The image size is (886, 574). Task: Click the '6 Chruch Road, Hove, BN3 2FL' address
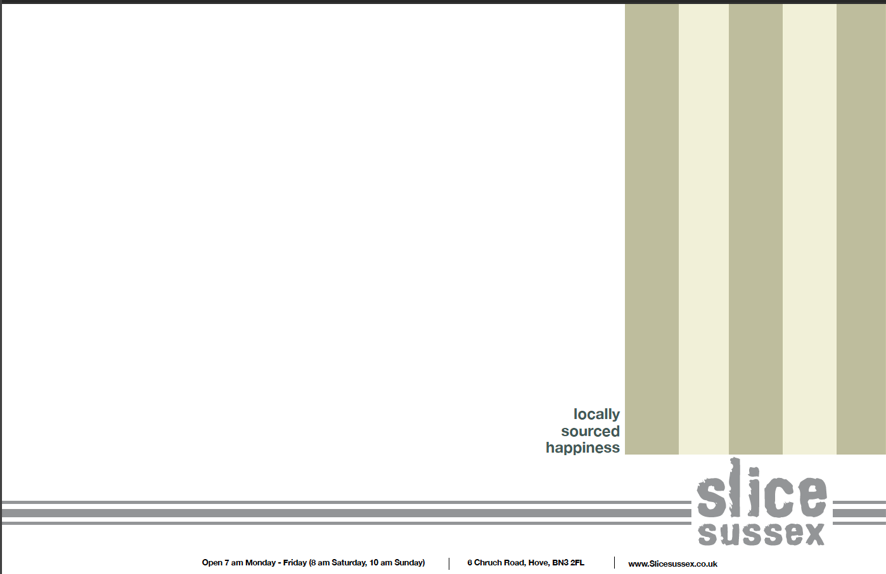525,563
